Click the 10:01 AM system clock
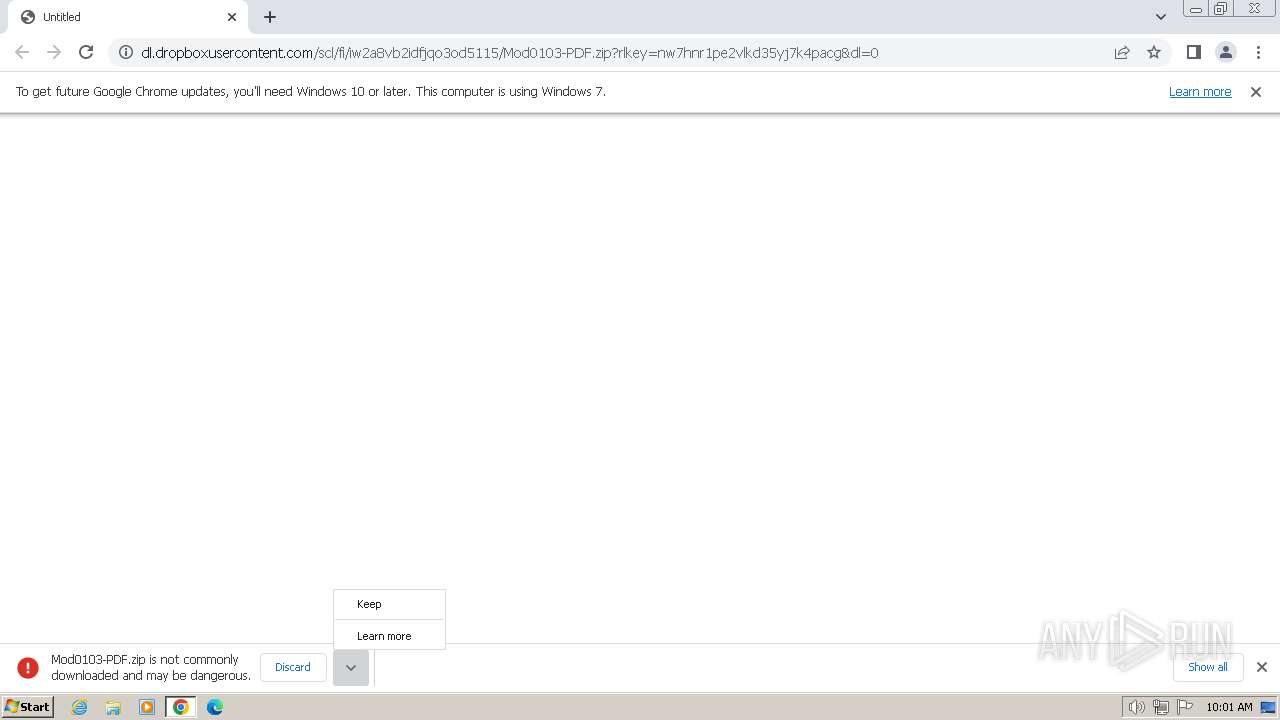 pyautogui.click(x=1229, y=707)
